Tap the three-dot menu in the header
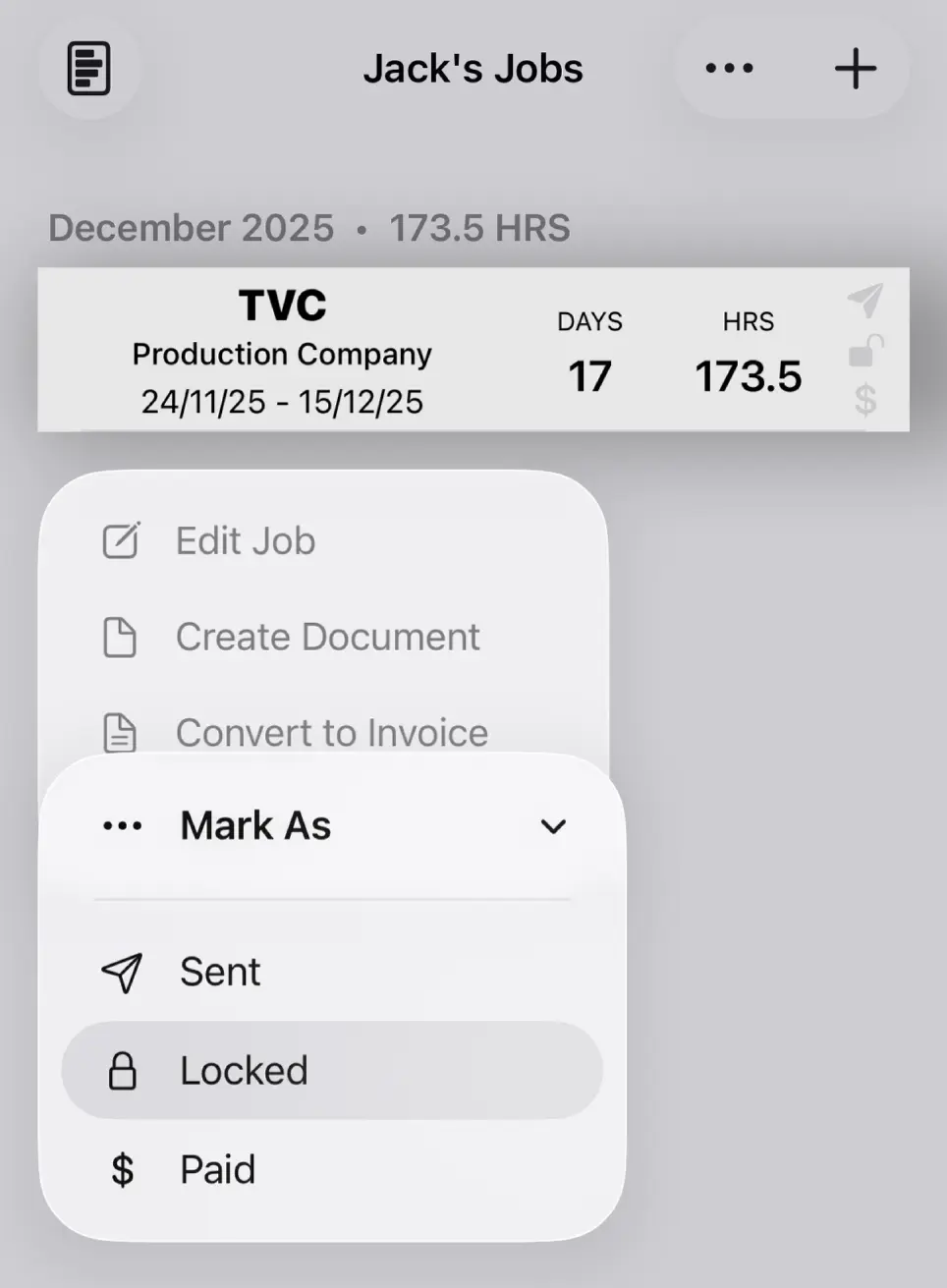The image size is (947, 1288). coord(728,69)
